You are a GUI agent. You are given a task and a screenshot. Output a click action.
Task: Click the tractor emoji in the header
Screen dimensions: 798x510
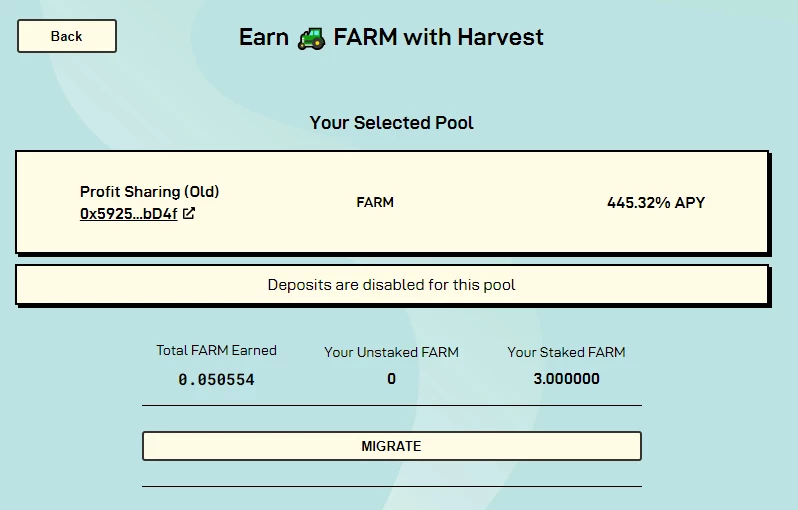pos(311,38)
